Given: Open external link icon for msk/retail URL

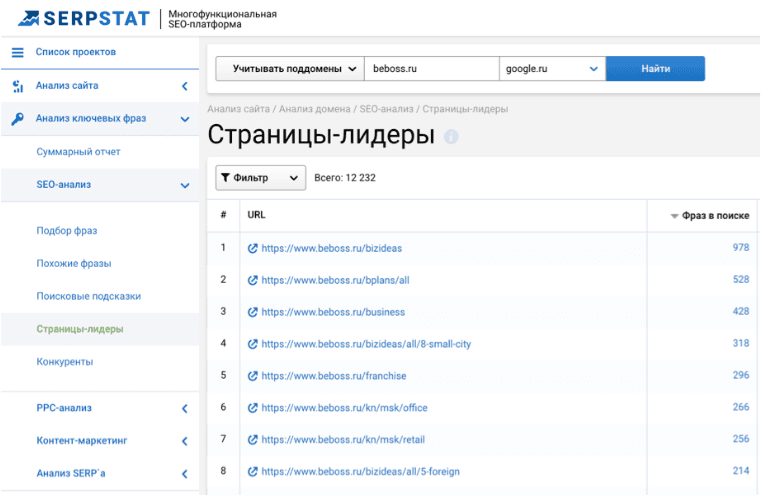Looking at the screenshot, I should coord(253,440).
